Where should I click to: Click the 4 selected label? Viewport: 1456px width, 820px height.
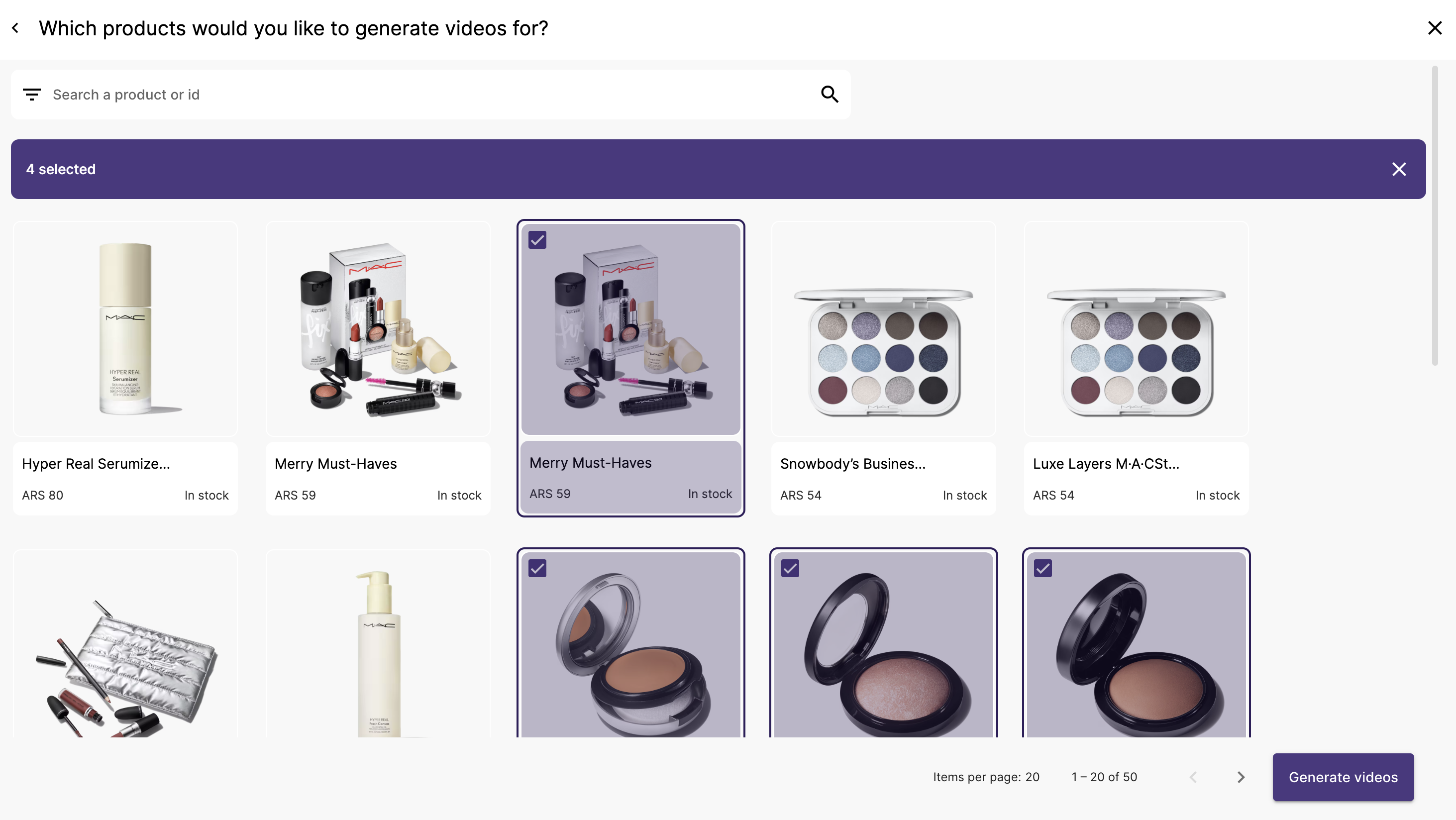pyautogui.click(x=61, y=169)
